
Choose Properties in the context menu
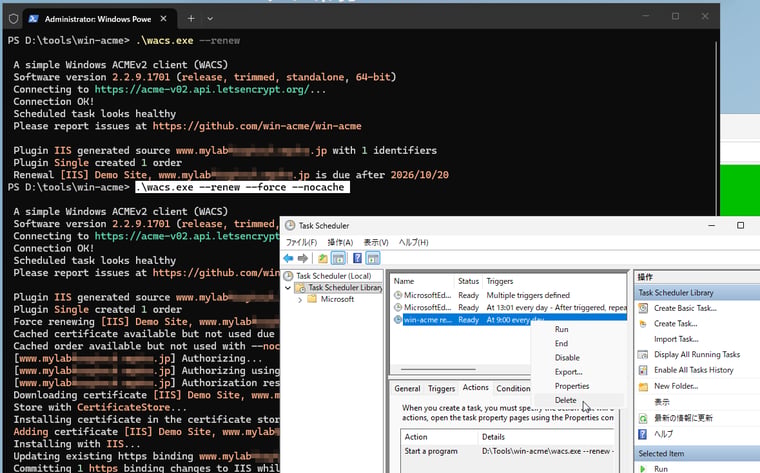572,386
